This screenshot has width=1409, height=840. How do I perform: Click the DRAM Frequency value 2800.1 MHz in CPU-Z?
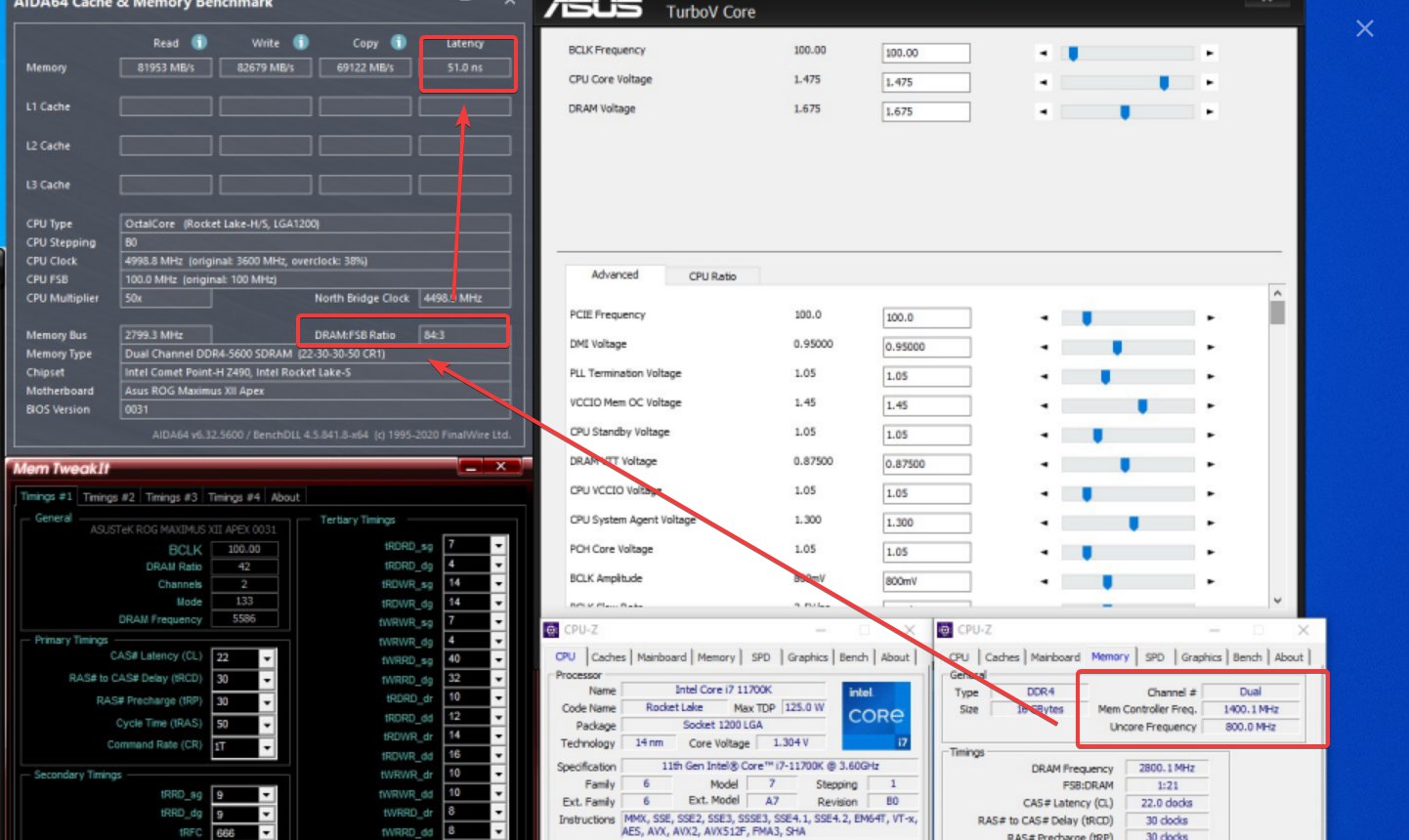[x=1167, y=768]
